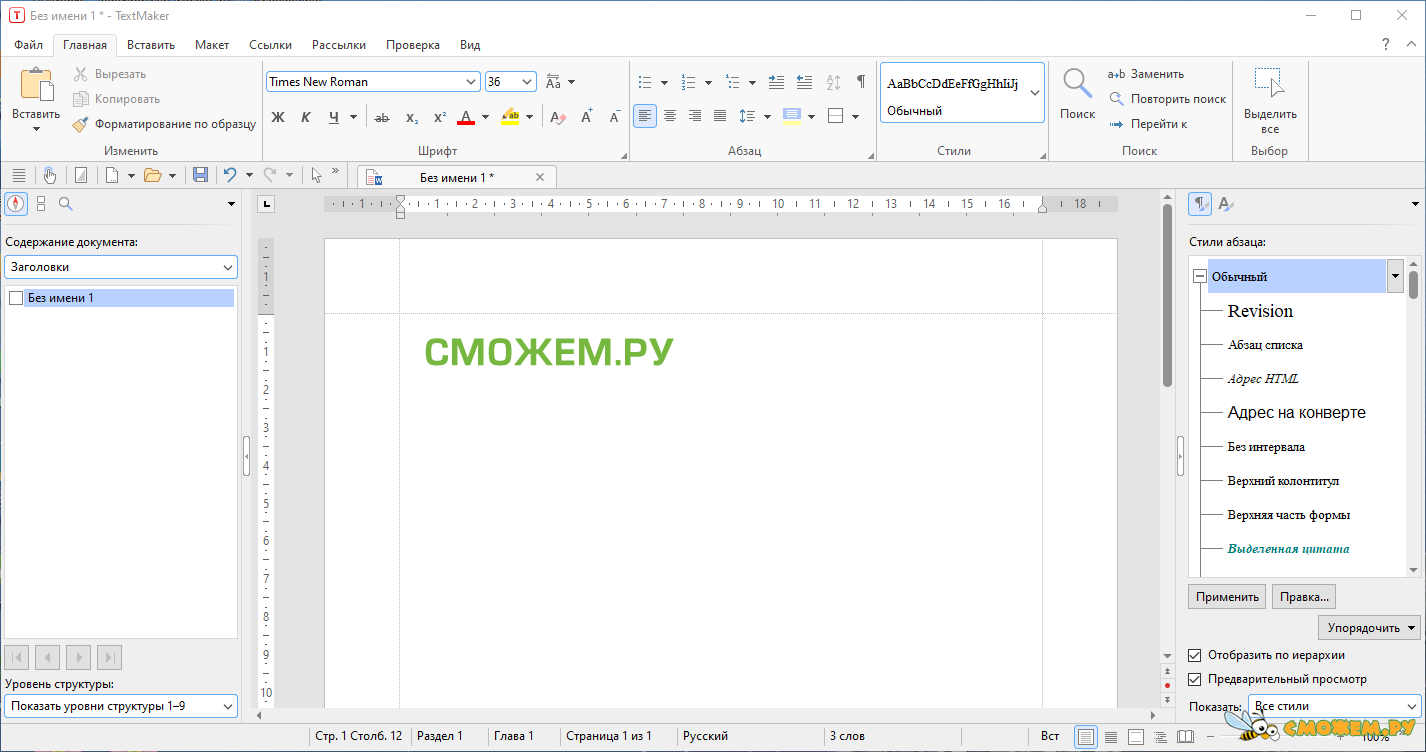Viewport: 1426px width, 752px height.
Task: Apply bold formatting with the Ж button
Action: click(x=278, y=117)
